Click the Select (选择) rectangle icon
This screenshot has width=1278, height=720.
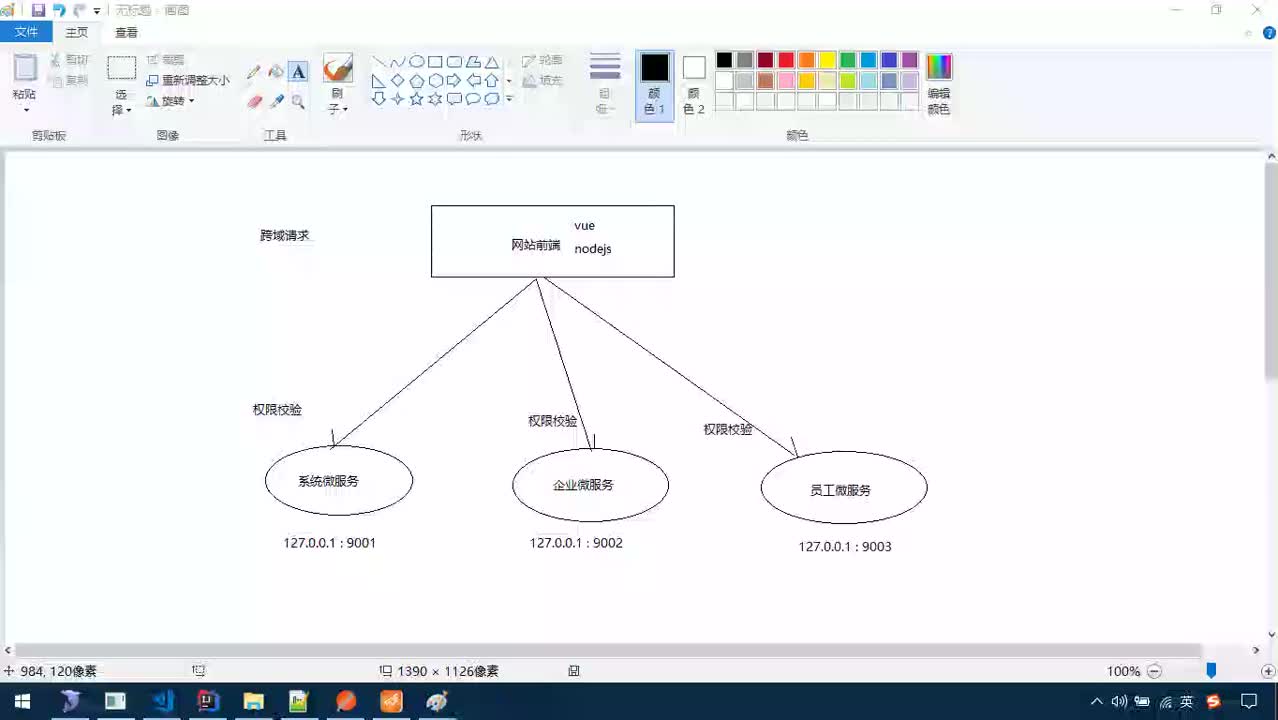click(122, 68)
